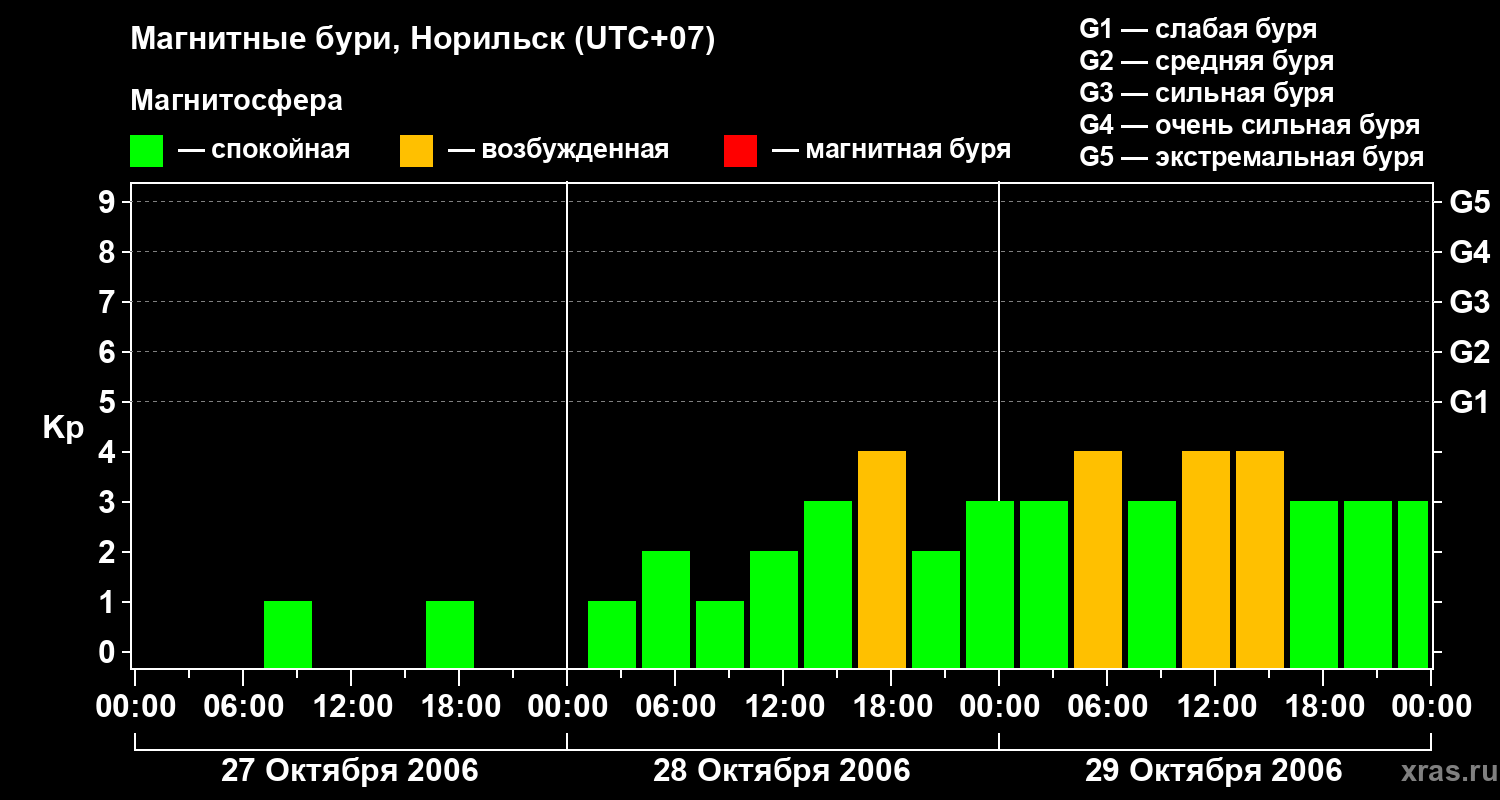This screenshot has height=800, width=1500.
Task: Select the final narrow green bar on 29 October
Action: 1413,584
